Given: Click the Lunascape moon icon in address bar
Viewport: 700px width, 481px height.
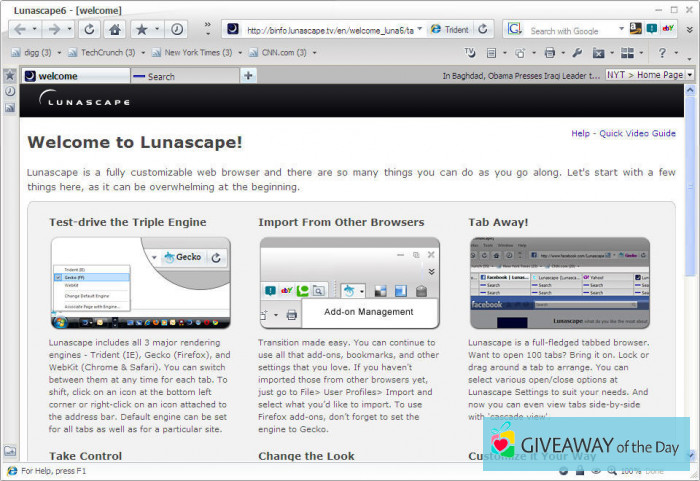Looking at the screenshot, I should [x=233, y=29].
